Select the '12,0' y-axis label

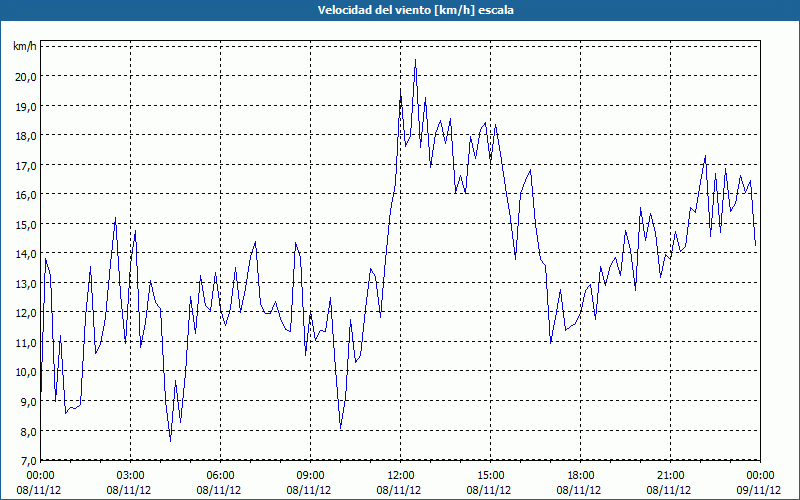click(x=26, y=313)
